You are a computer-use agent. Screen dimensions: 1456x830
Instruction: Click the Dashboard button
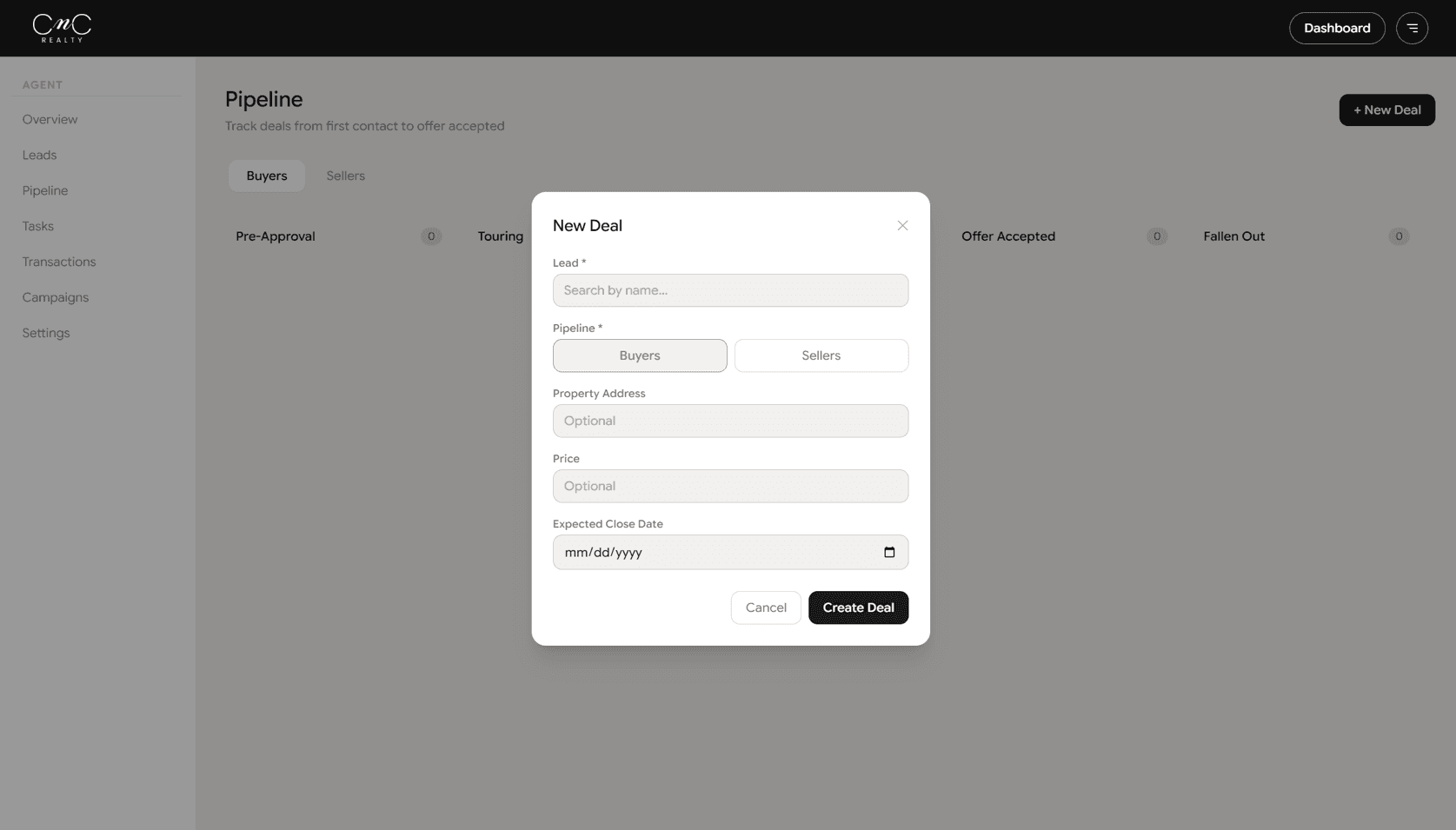(1337, 28)
